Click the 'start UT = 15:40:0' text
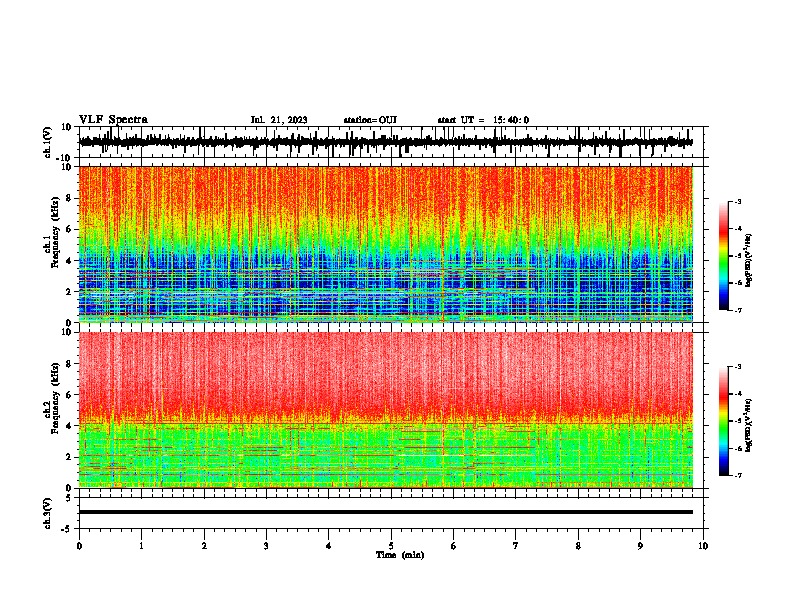Image resolution: width=792 pixels, height=612 pixels. tap(483, 120)
